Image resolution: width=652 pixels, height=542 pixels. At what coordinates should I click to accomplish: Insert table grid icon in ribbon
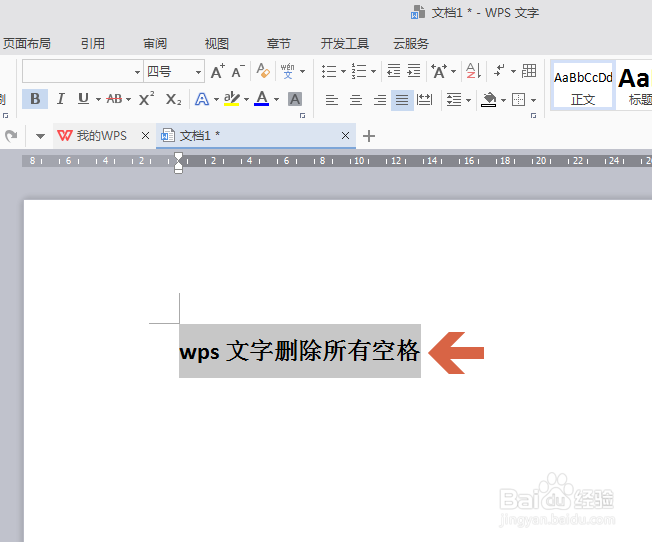pyautogui.click(x=529, y=71)
